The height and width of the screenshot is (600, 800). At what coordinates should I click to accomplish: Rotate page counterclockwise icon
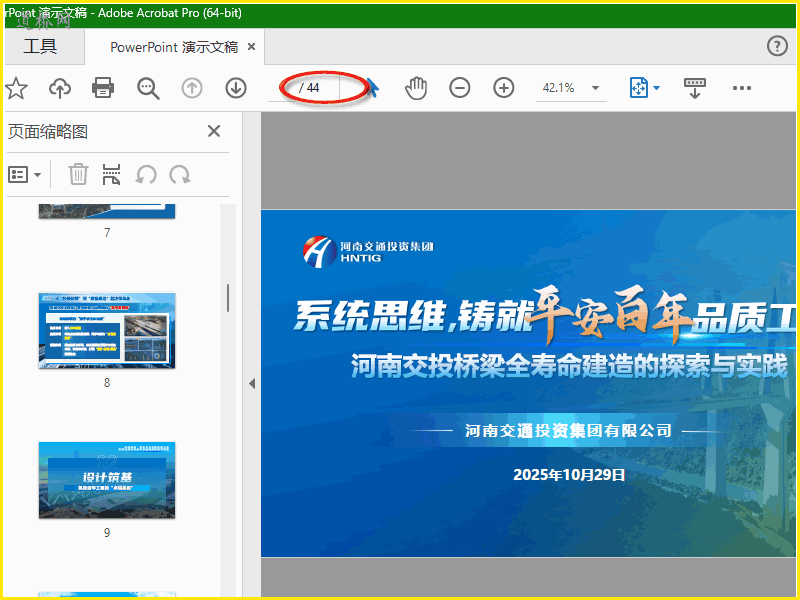[x=146, y=174]
